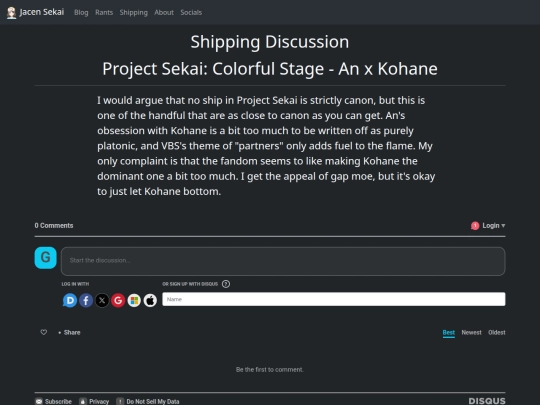The width and height of the screenshot is (540, 405).
Task: Log in with Apple icon
Action: (x=150, y=300)
